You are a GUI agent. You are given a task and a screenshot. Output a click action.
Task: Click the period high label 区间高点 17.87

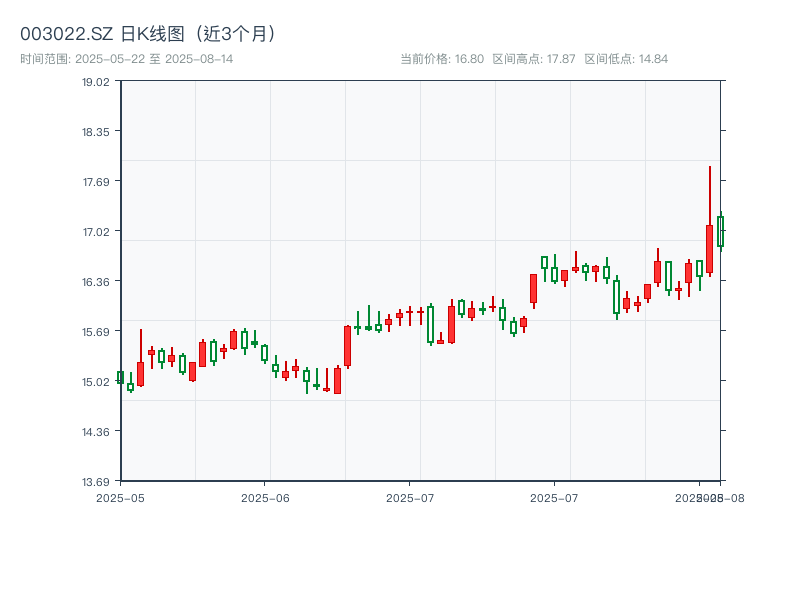[x=534, y=59]
